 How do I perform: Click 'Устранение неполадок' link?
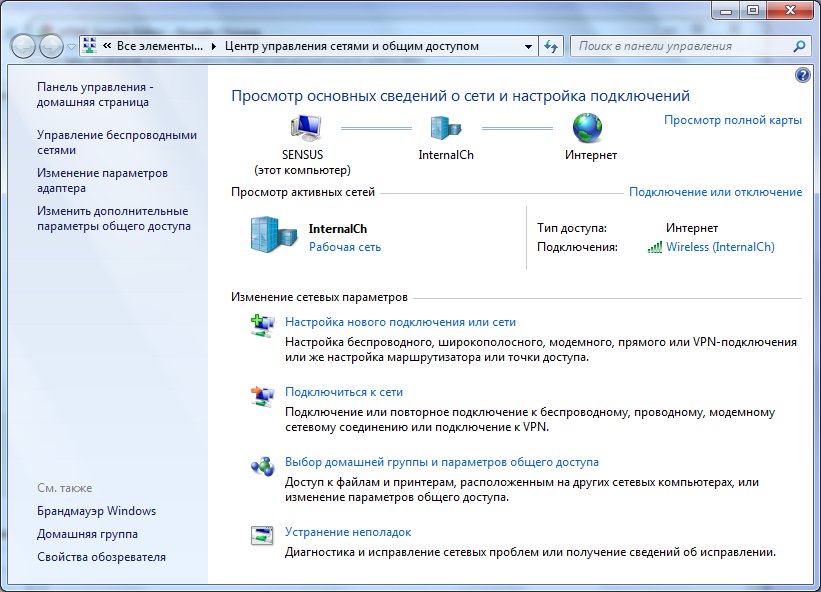point(348,532)
